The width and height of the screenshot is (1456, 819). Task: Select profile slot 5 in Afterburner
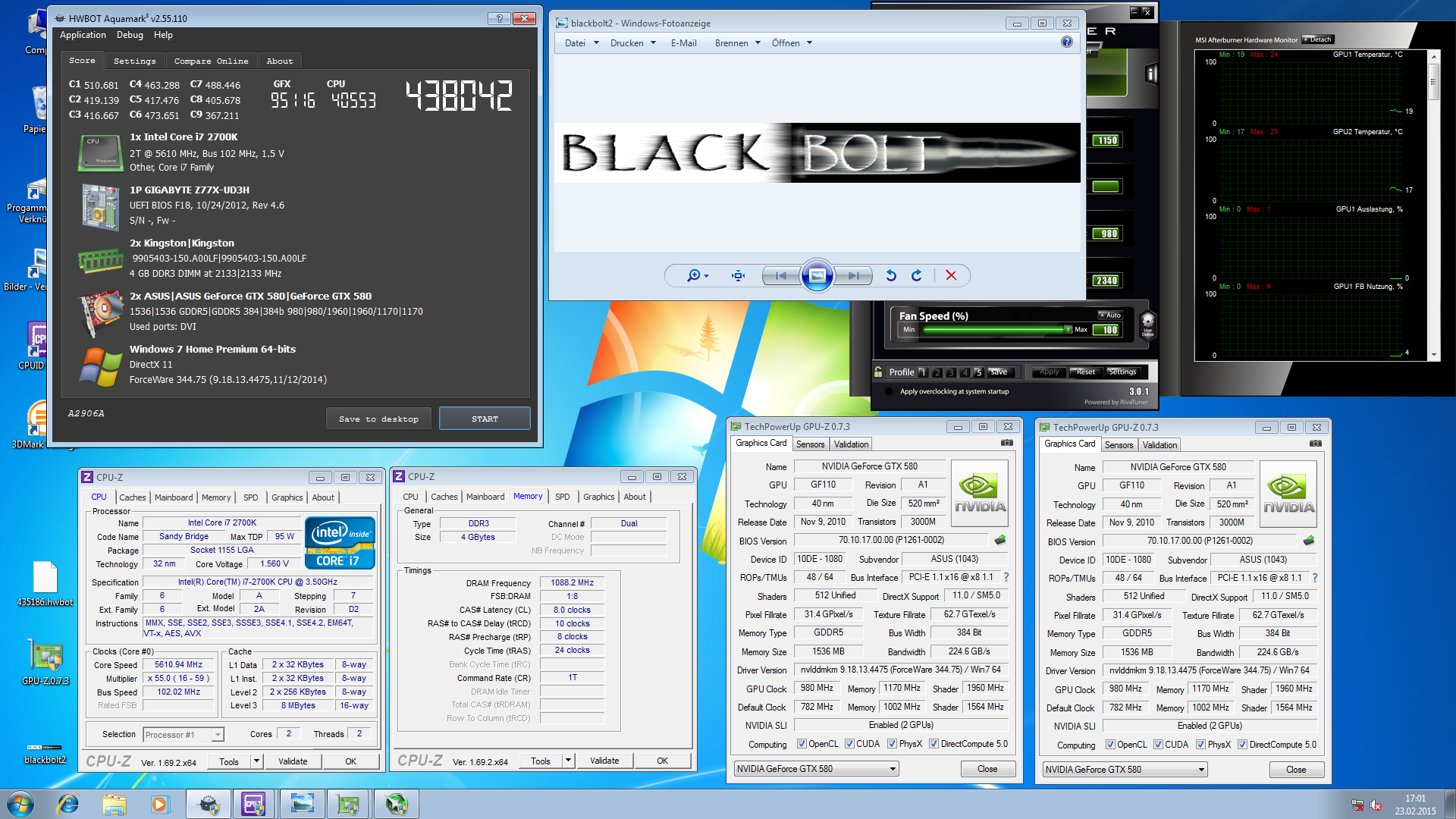tap(979, 372)
